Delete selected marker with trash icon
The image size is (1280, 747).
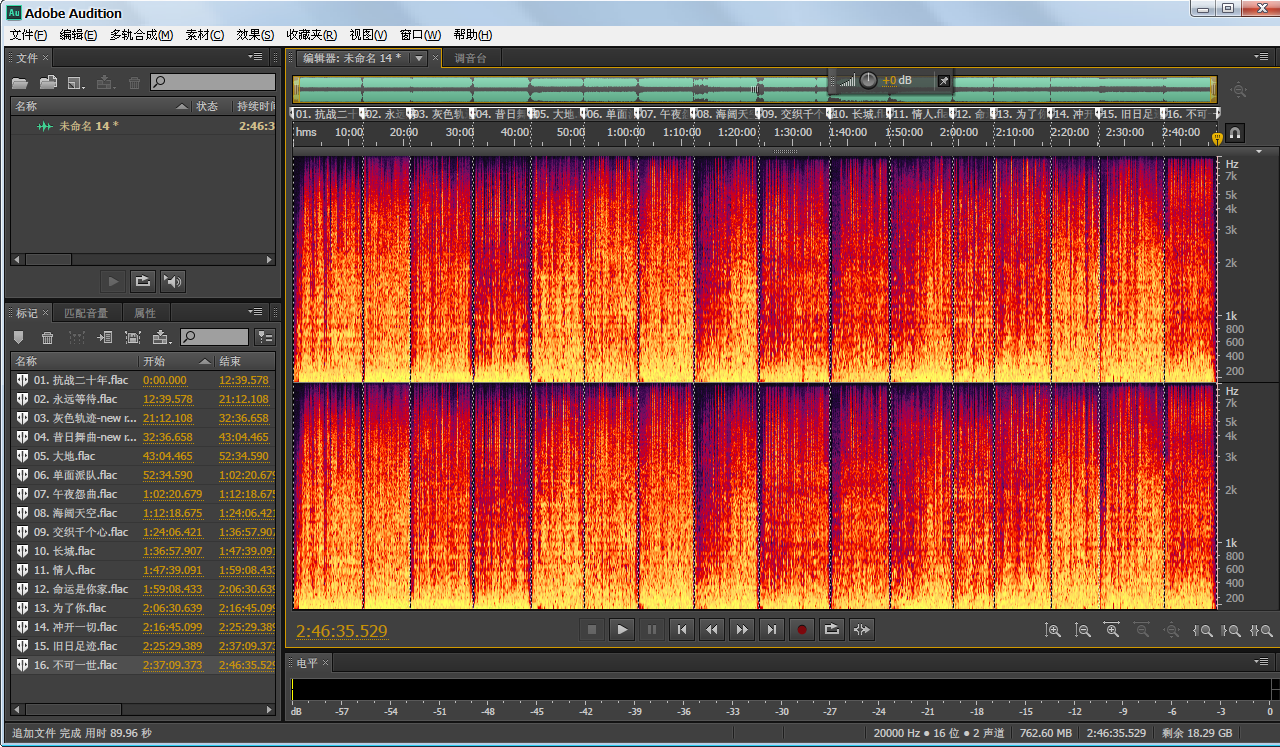click(x=48, y=338)
